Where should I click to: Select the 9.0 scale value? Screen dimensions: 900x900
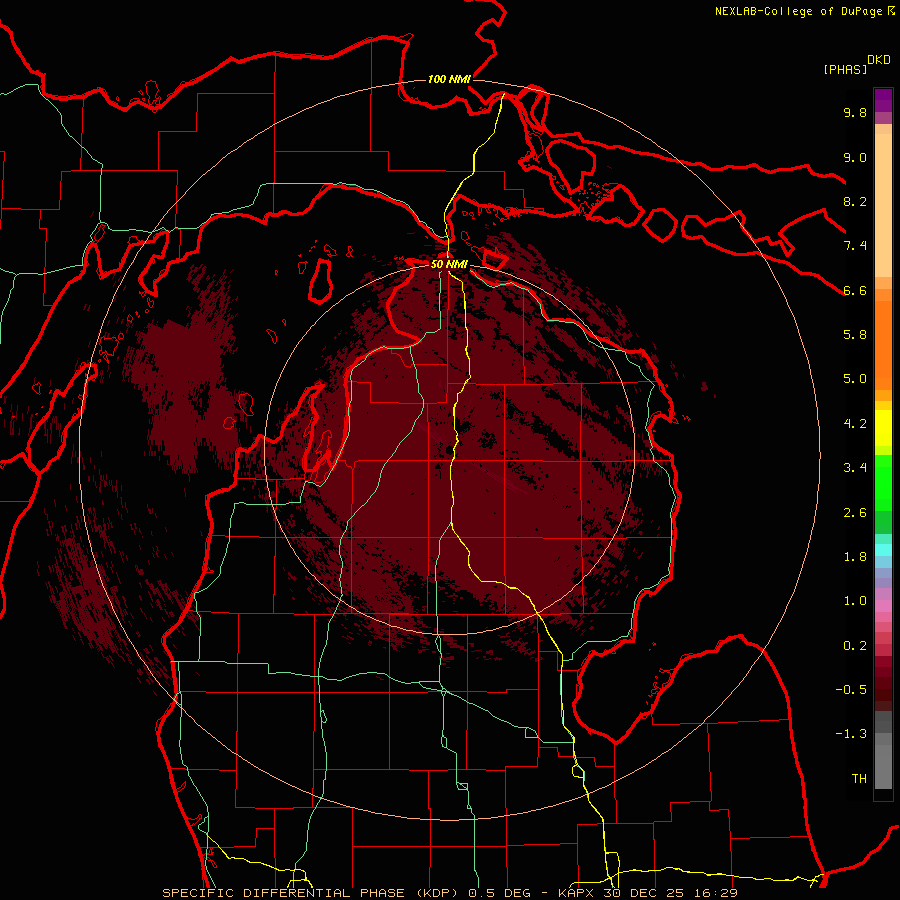[855, 157]
